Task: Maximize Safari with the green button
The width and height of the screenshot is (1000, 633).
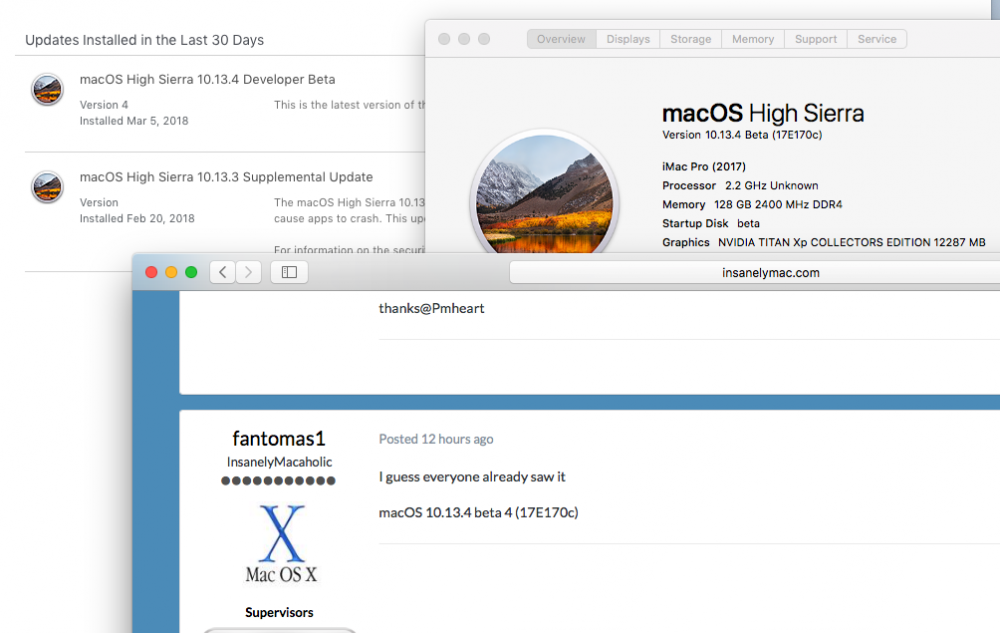Action: click(x=191, y=272)
